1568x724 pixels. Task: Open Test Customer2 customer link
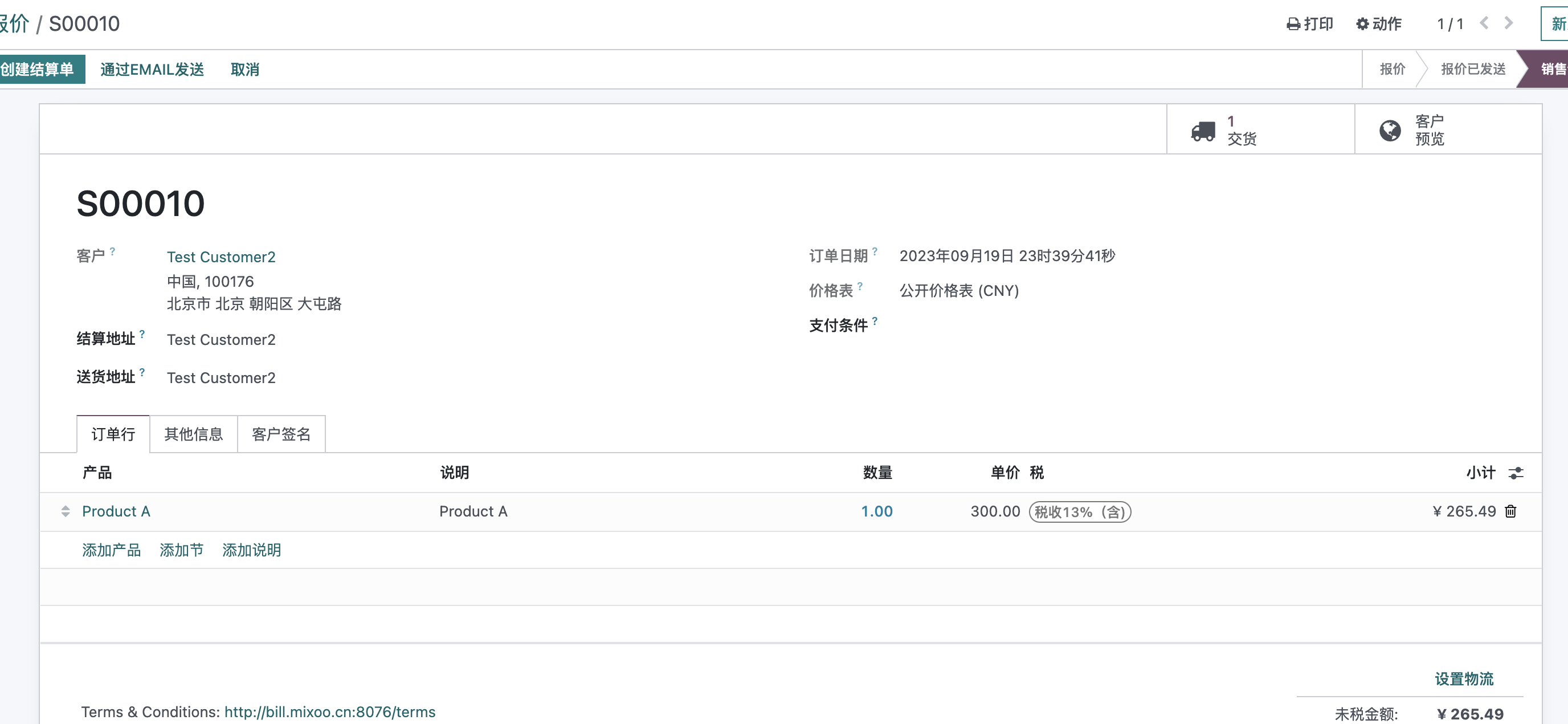(x=221, y=257)
